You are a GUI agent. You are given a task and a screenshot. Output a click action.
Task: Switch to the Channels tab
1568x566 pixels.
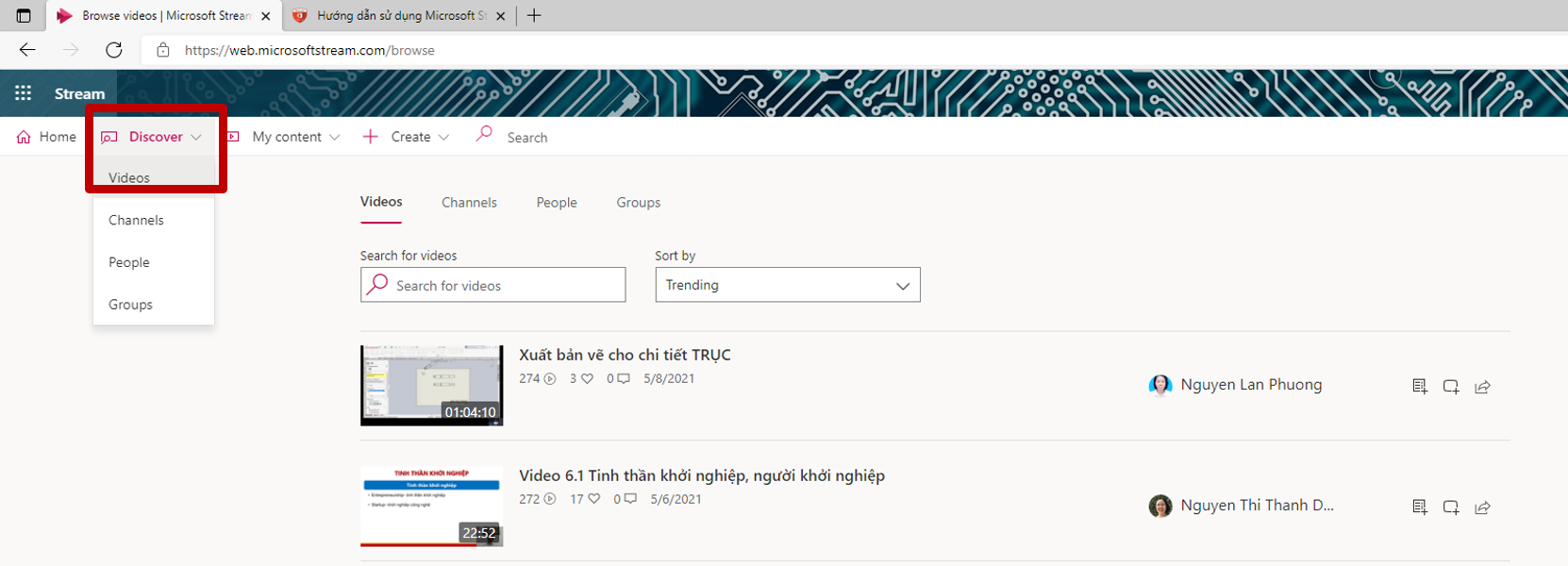(x=469, y=203)
